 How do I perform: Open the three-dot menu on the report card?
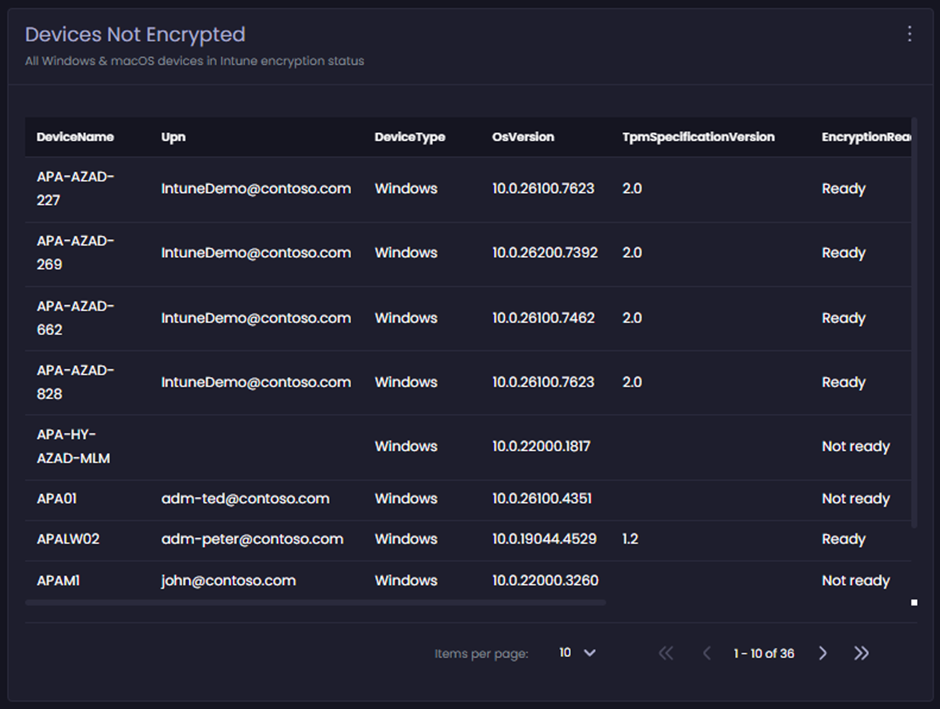909,33
